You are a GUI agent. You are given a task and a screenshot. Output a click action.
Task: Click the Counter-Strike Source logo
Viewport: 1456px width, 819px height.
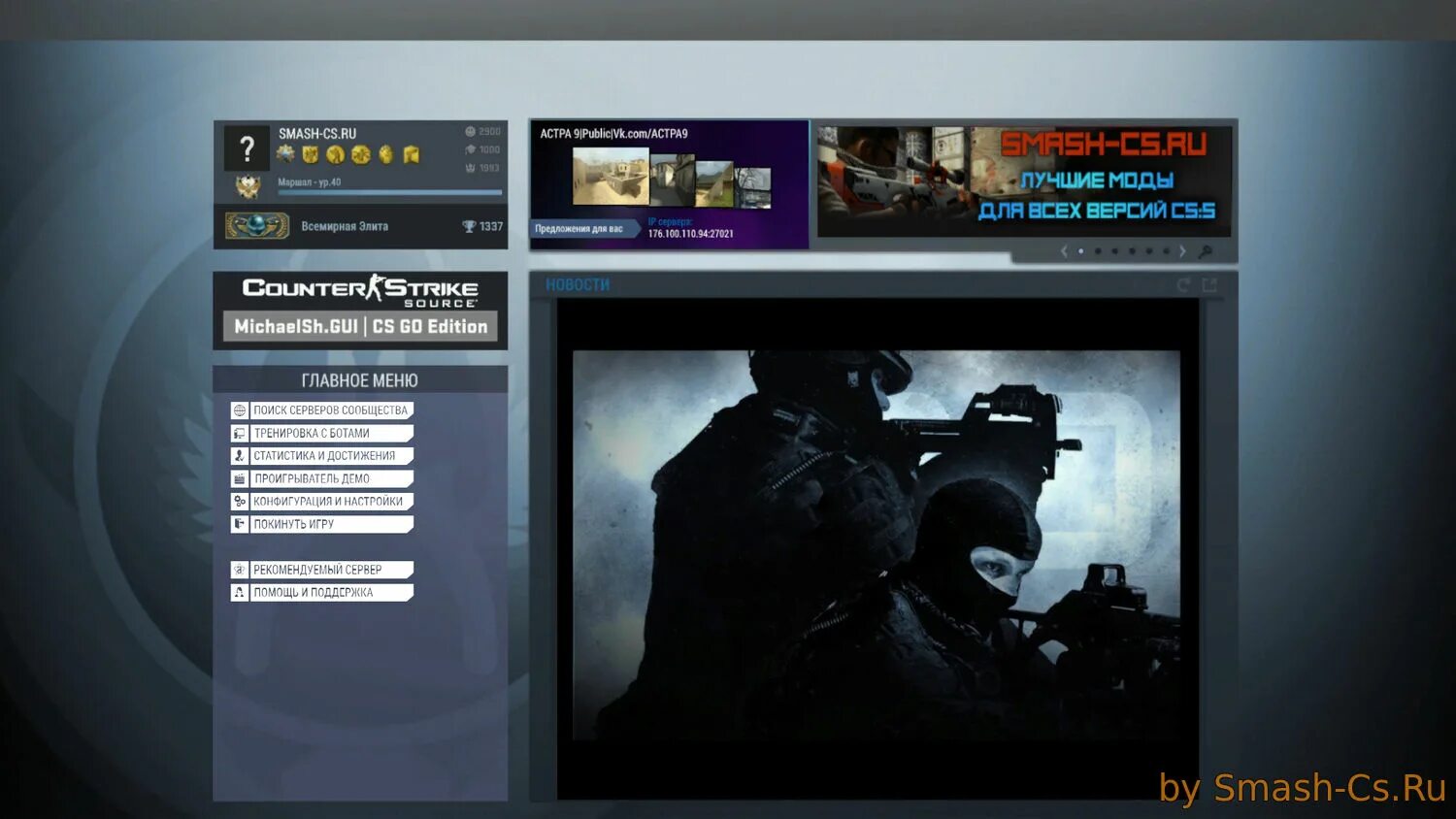(x=360, y=290)
